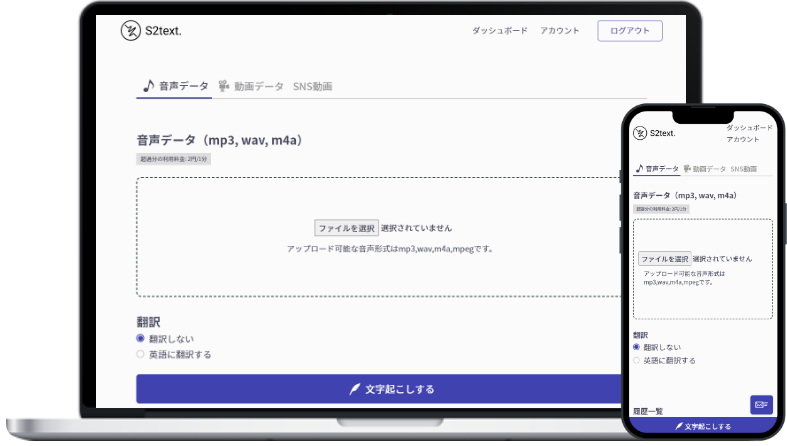Switch to SNS動画 tab on phone
This screenshot has height=446, width=787.
tap(743, 169)
